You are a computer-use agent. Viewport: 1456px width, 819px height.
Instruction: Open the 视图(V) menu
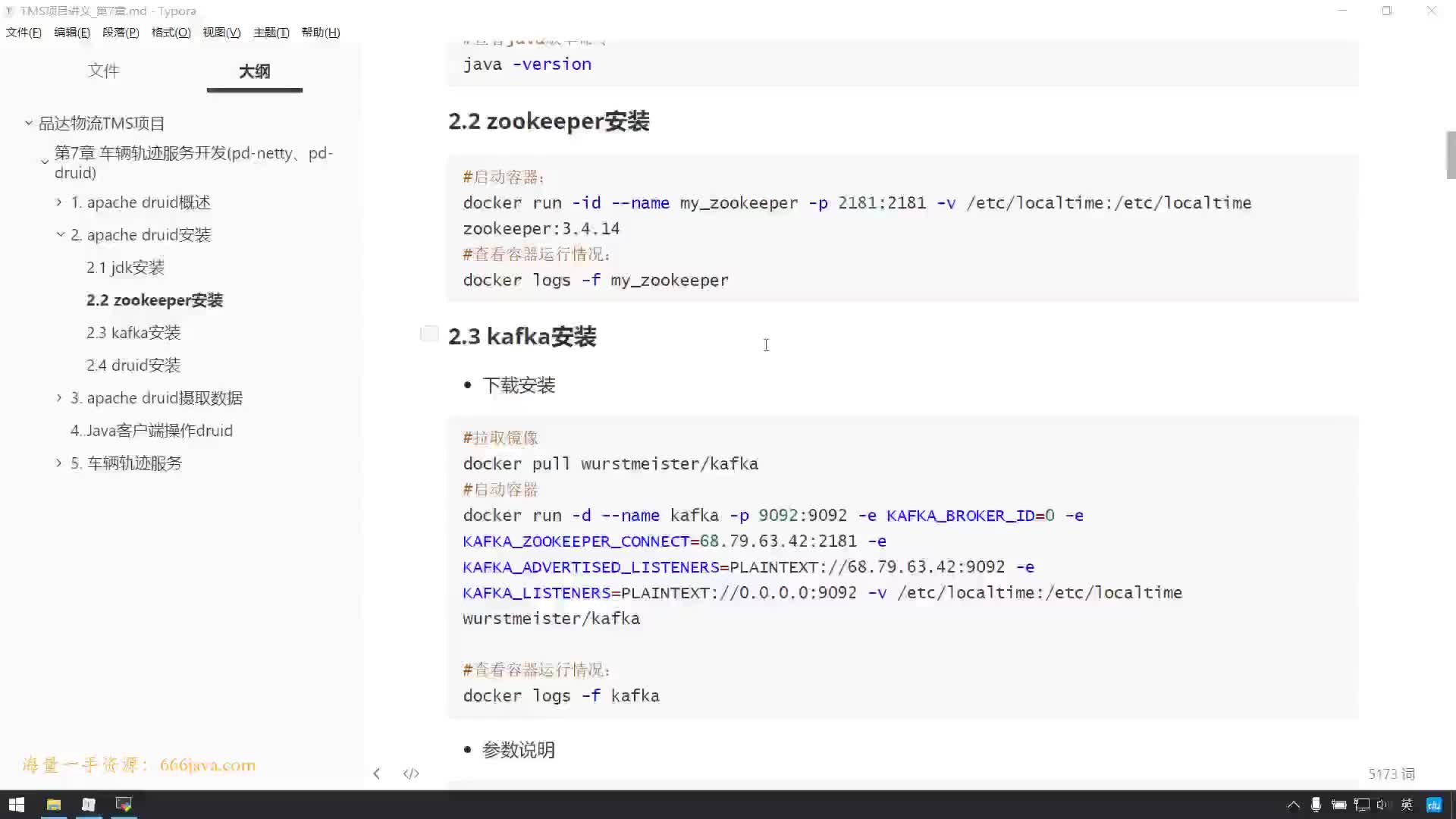(221, 33)
